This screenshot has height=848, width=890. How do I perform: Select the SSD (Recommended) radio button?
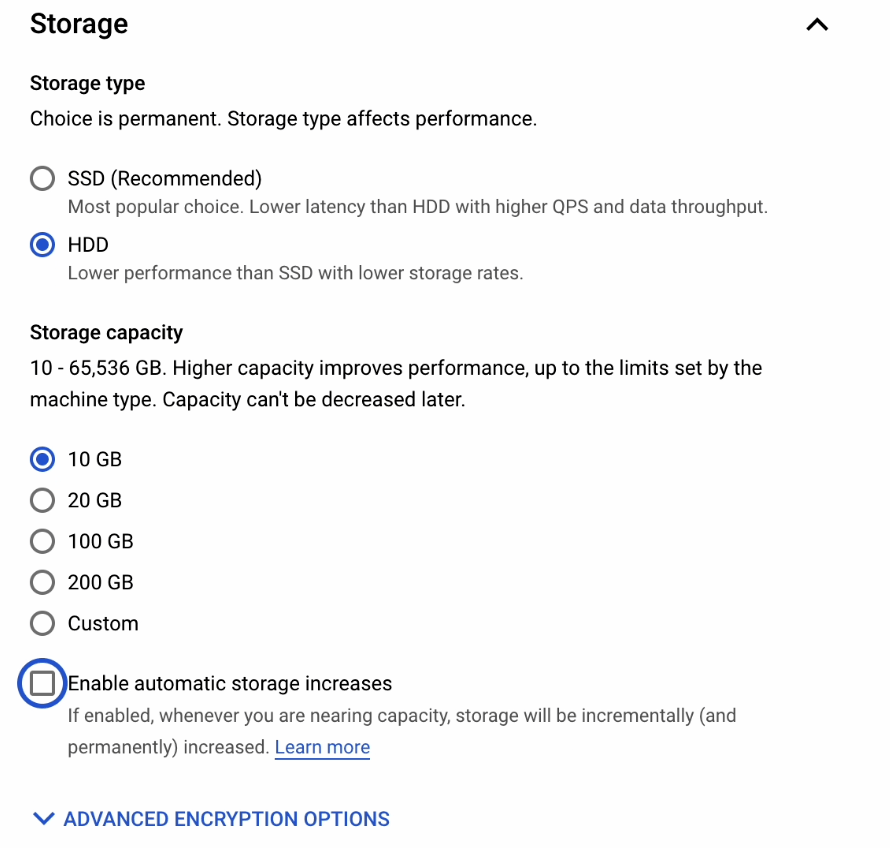42,179
